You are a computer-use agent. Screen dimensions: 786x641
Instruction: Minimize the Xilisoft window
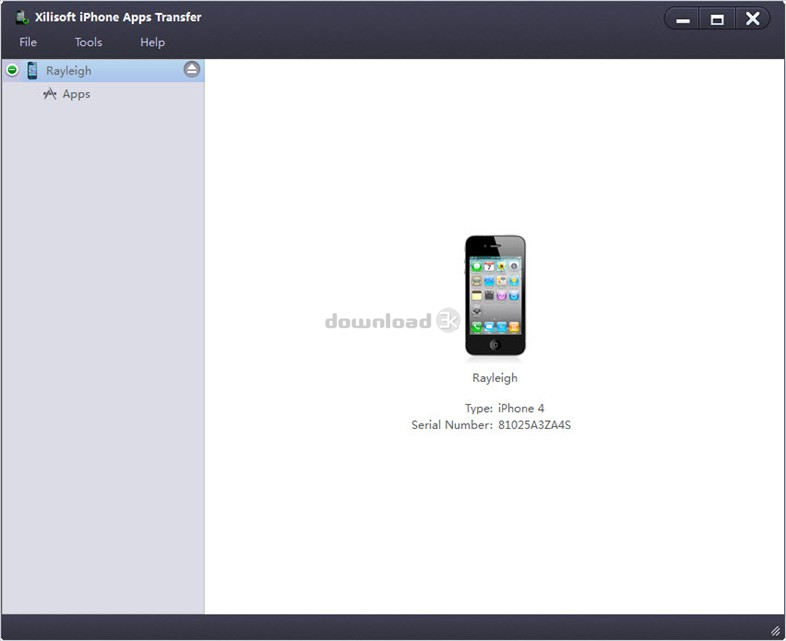(682, 19)
